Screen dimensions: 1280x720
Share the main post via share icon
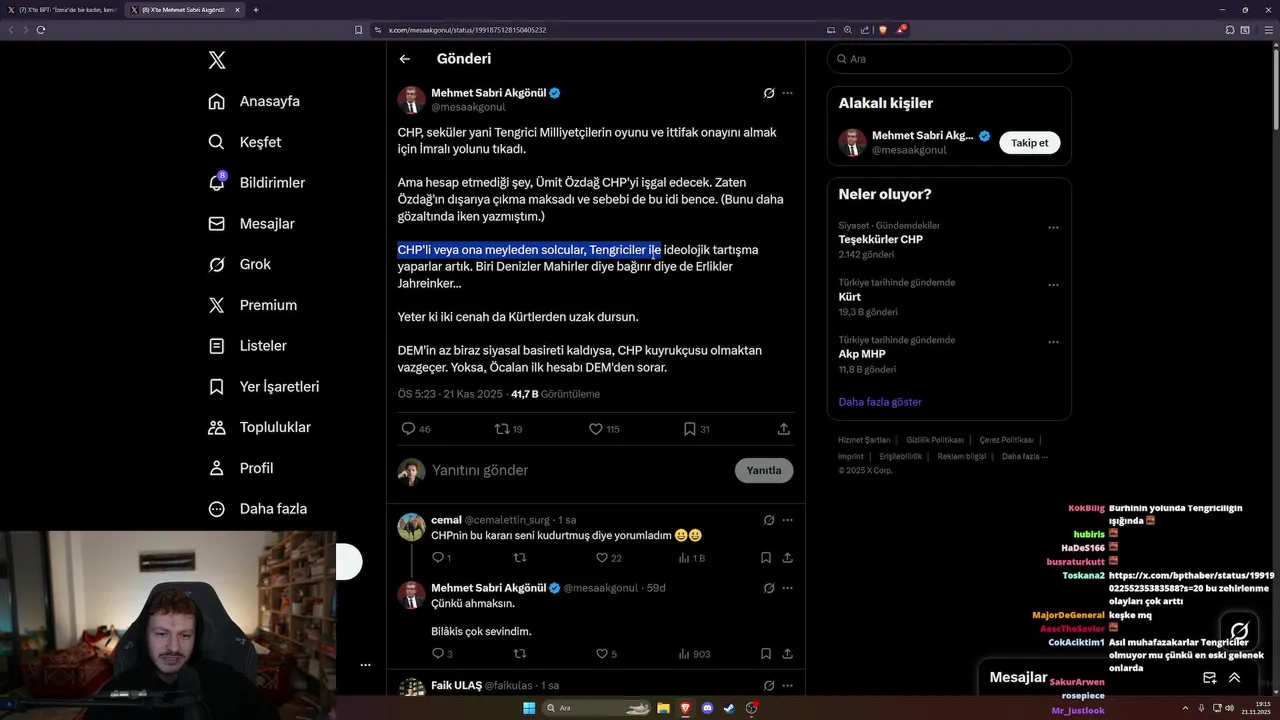click(784, 429)
